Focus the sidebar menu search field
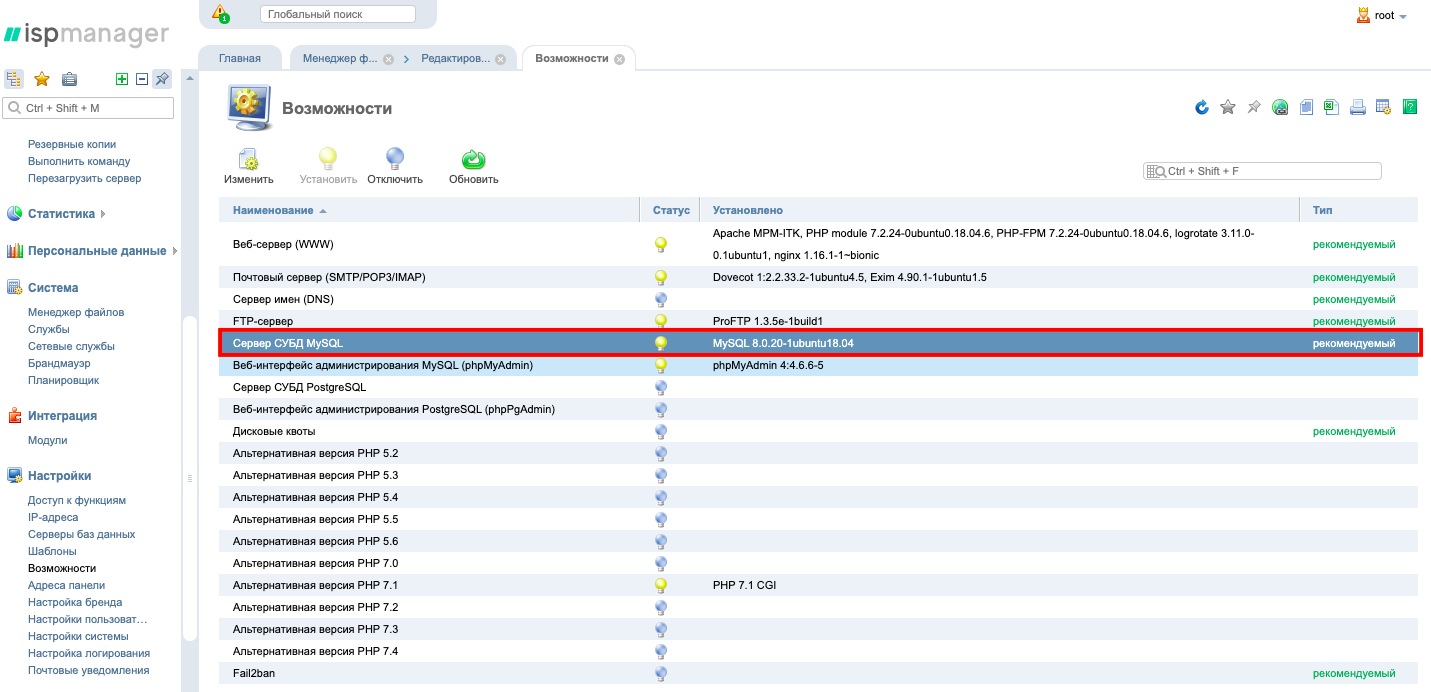 (88, 107)
